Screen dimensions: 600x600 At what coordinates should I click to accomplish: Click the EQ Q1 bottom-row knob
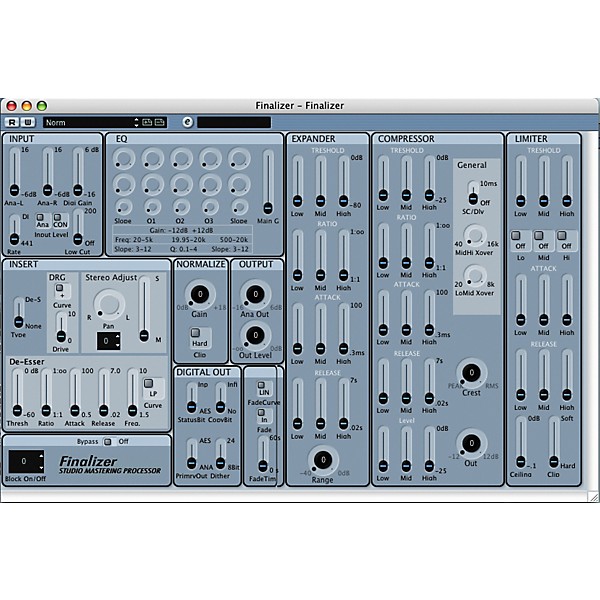[x=152, y=207]
